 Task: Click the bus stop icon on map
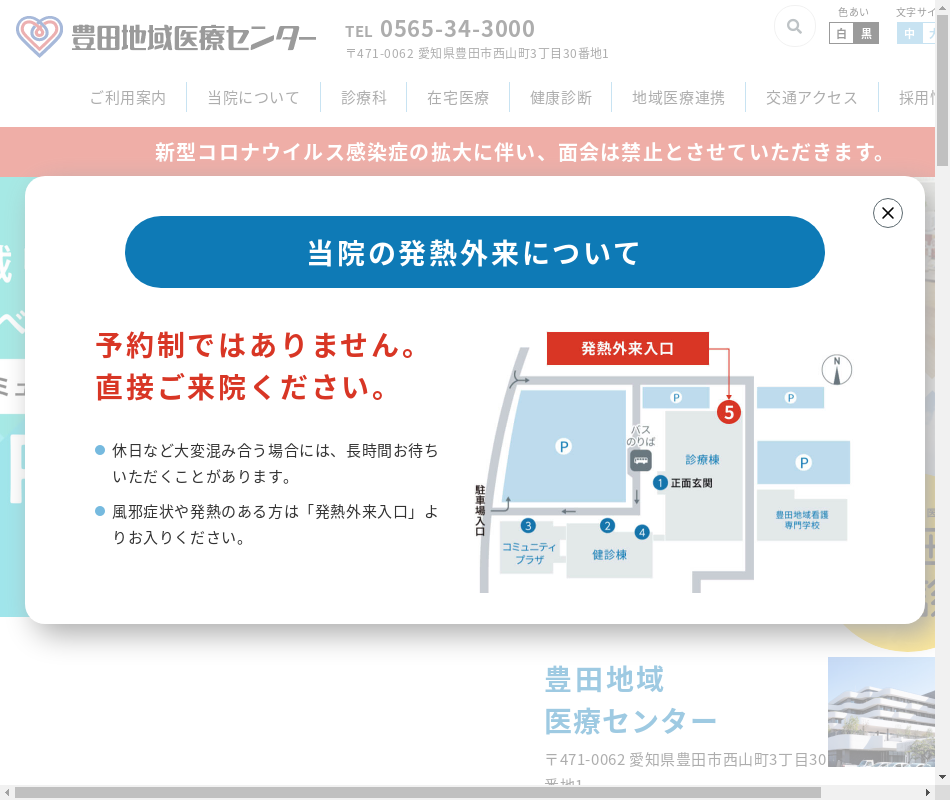(x=640, y=460)
